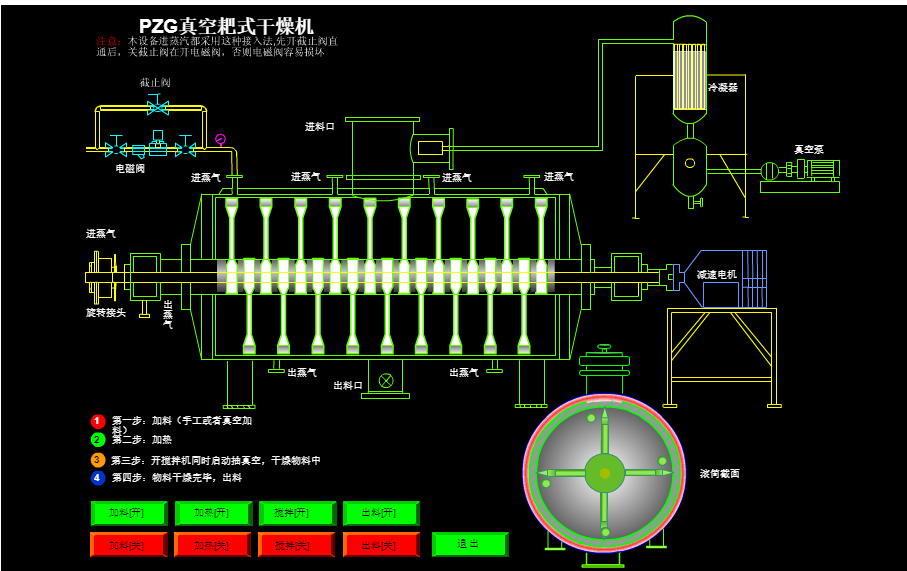
Task: Click the magenta pressure gauge on steam pipe
Action: point(220,139)
